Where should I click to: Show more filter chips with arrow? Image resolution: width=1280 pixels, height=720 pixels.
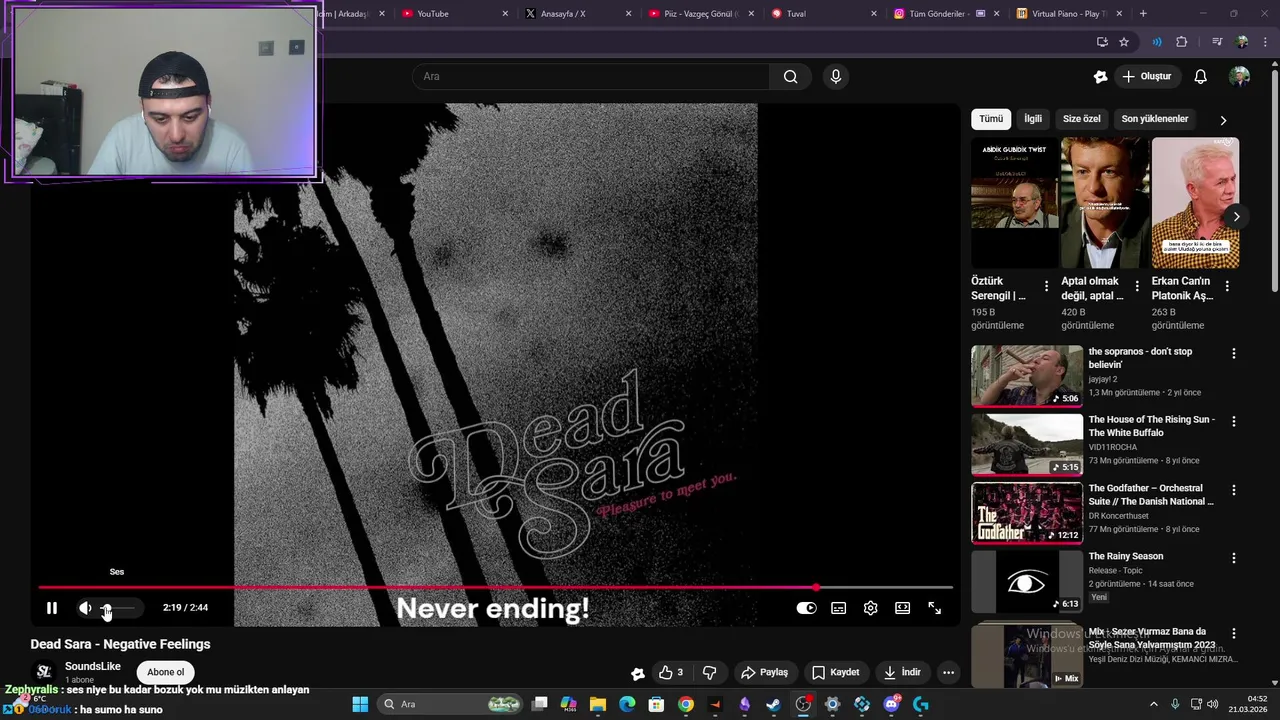click(x=1222, y=120)
